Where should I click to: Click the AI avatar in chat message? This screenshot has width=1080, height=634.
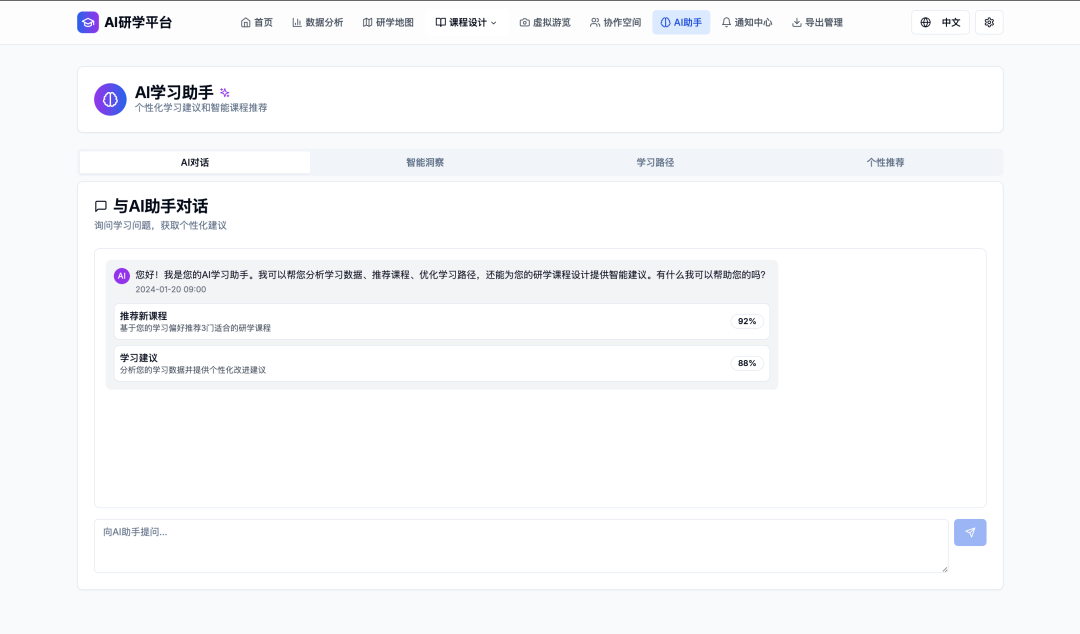(x=122, y=275)
